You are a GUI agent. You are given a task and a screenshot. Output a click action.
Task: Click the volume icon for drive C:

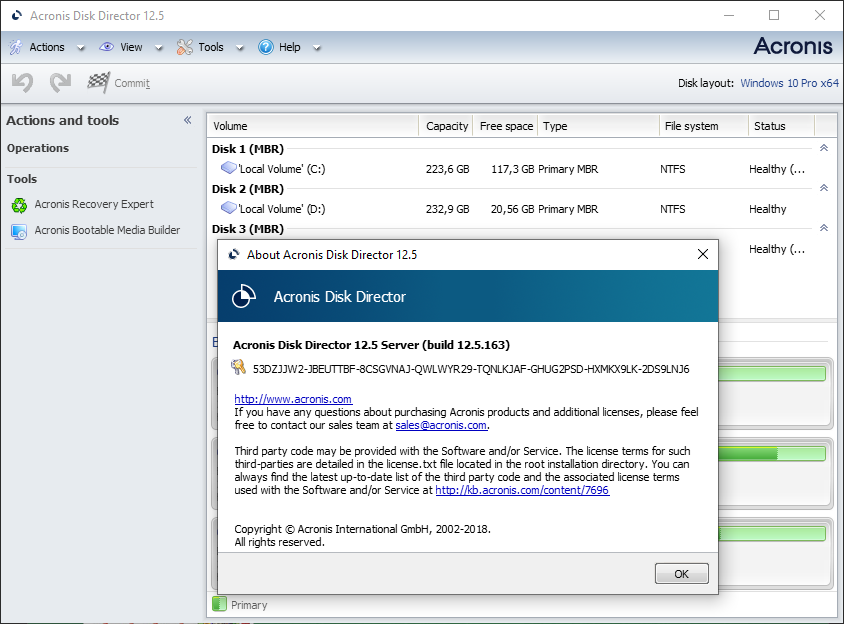coord(228,168)
